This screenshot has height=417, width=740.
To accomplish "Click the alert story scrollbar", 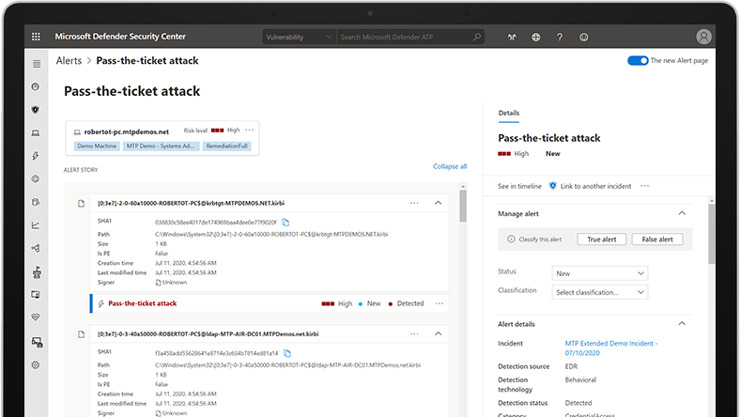I will pos(463,206).
